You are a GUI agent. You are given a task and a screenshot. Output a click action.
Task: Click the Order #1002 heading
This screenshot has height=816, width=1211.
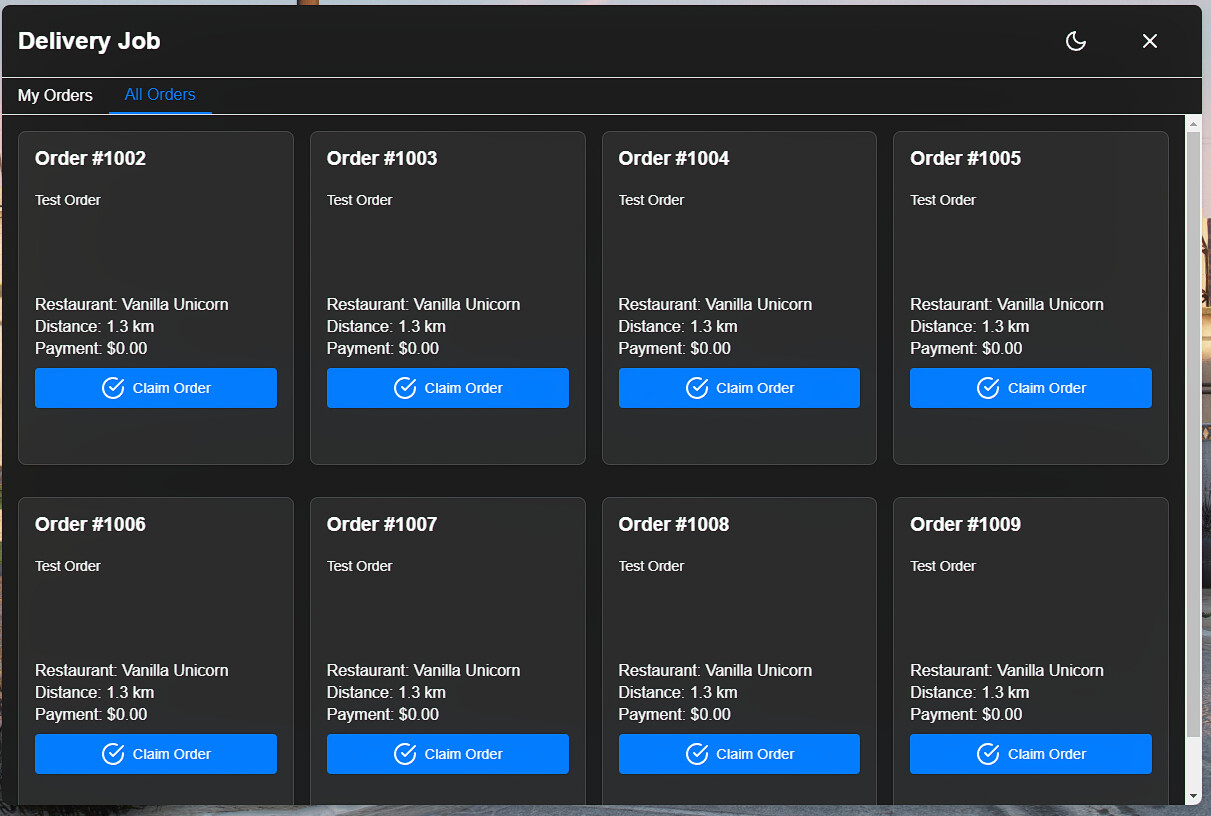(x=90, y=158)
